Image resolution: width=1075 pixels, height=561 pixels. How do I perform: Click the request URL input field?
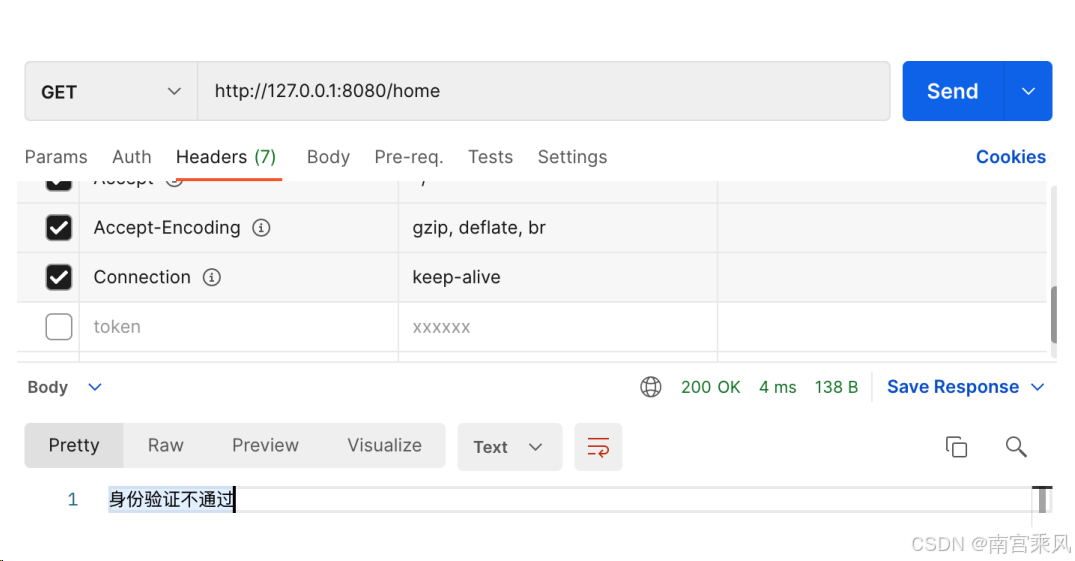click(x=543, y=91)
